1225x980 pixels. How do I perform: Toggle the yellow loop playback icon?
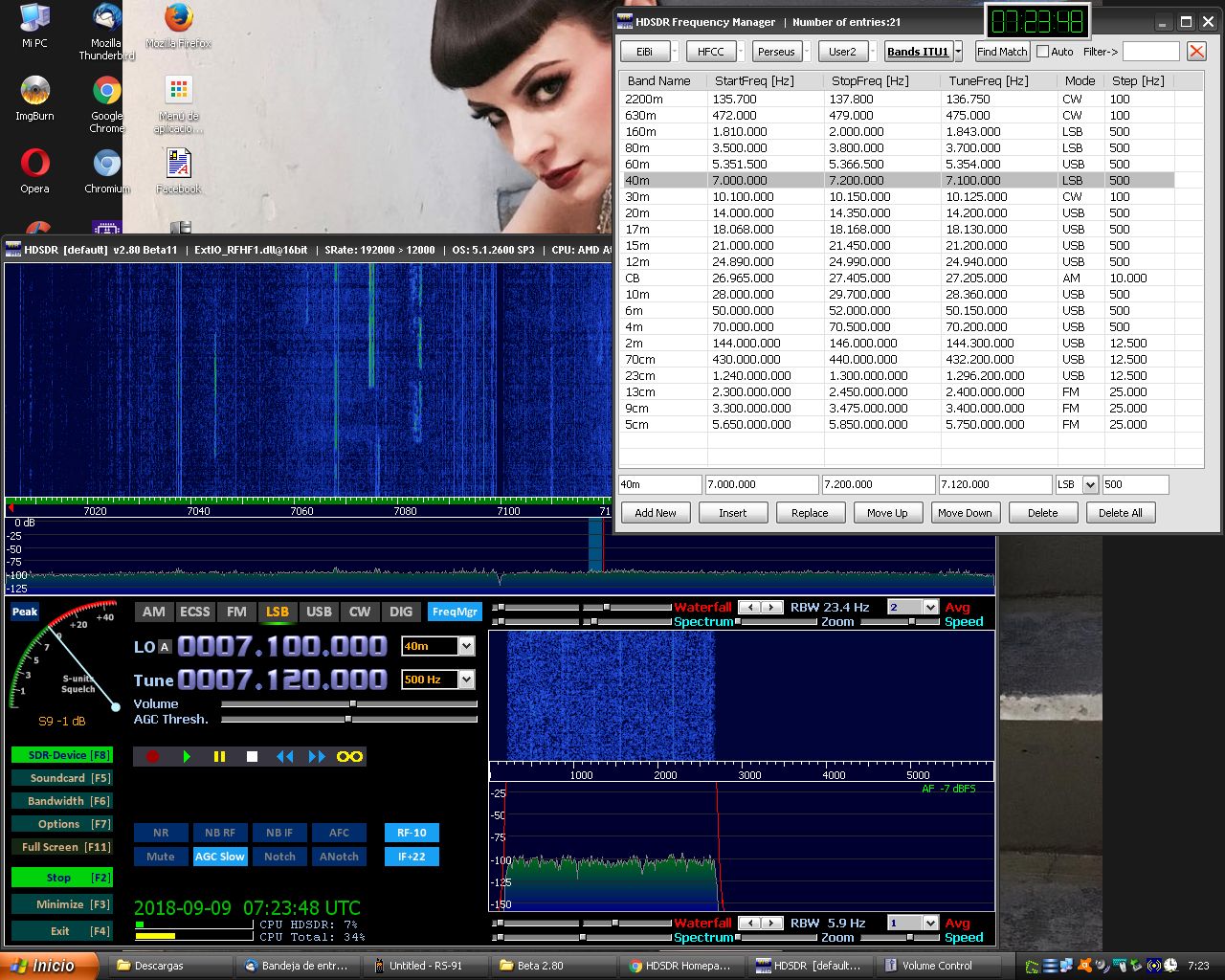[349, 756]
